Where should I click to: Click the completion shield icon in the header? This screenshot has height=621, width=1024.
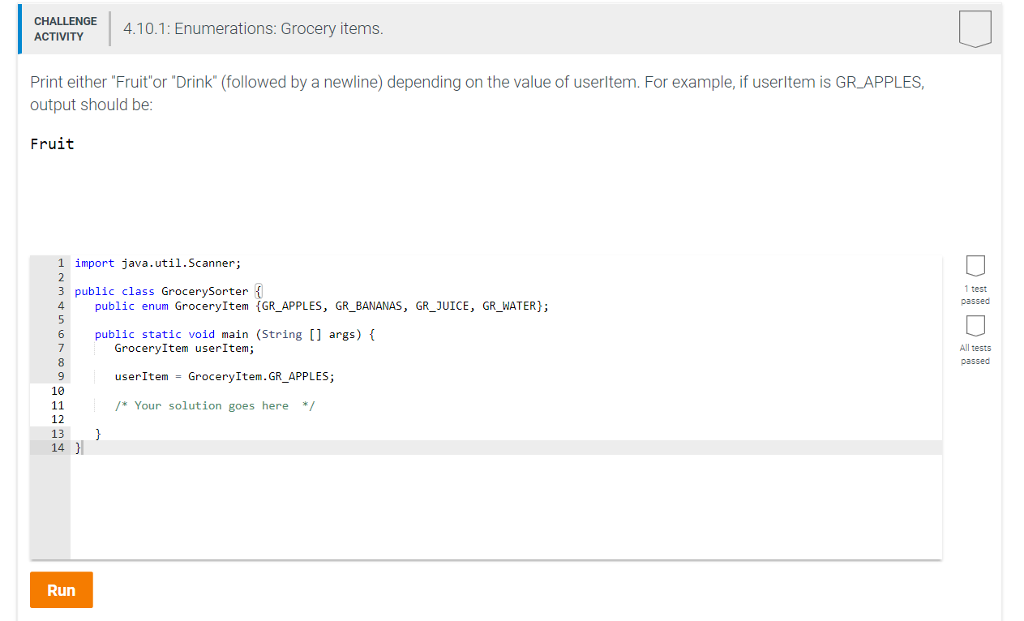pos(975,29)
